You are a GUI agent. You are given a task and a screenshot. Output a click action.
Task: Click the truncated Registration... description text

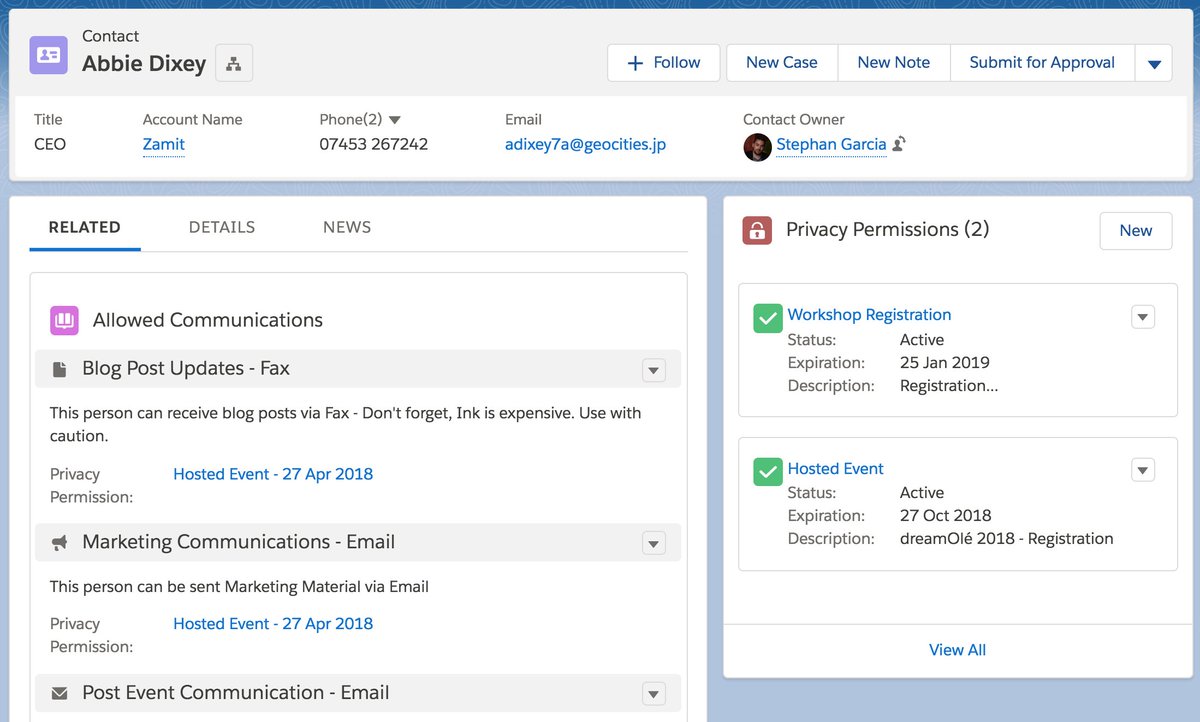click(949, 385)
